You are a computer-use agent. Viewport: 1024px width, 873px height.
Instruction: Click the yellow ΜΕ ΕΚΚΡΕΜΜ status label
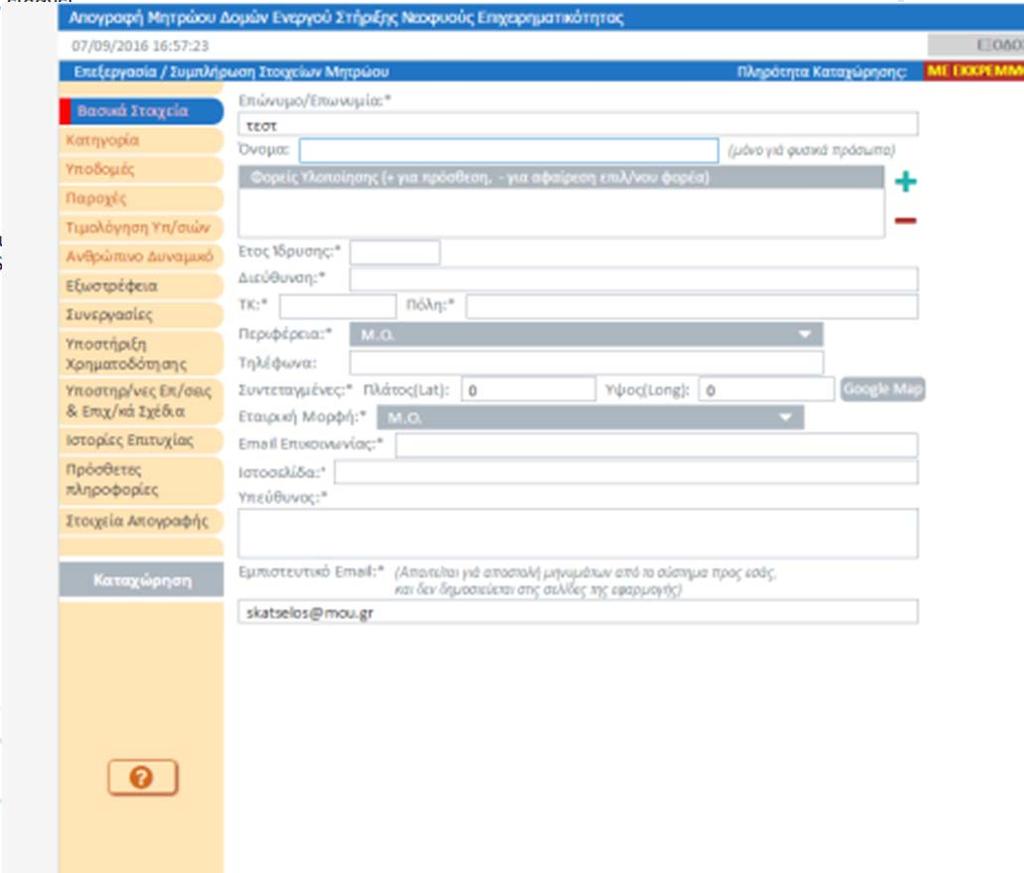(974, 71)
